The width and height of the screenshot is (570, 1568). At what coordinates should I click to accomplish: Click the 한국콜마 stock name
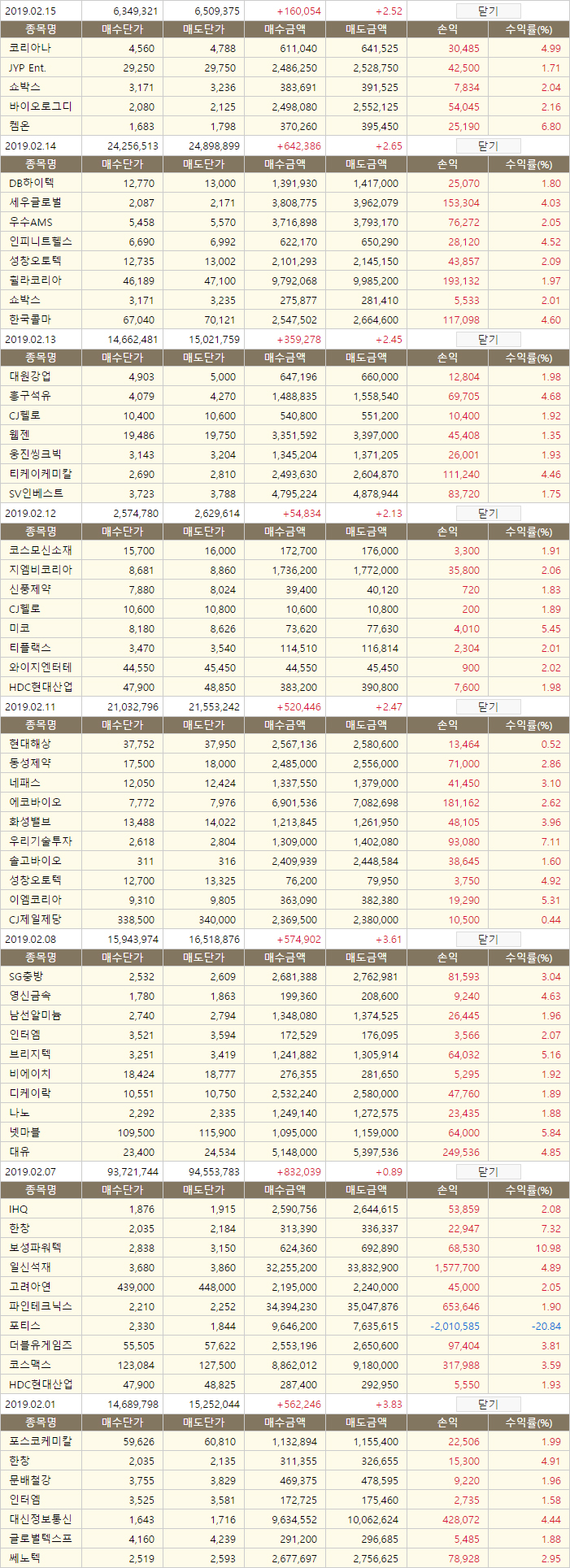pyautogui.click(x=30, y=319)
